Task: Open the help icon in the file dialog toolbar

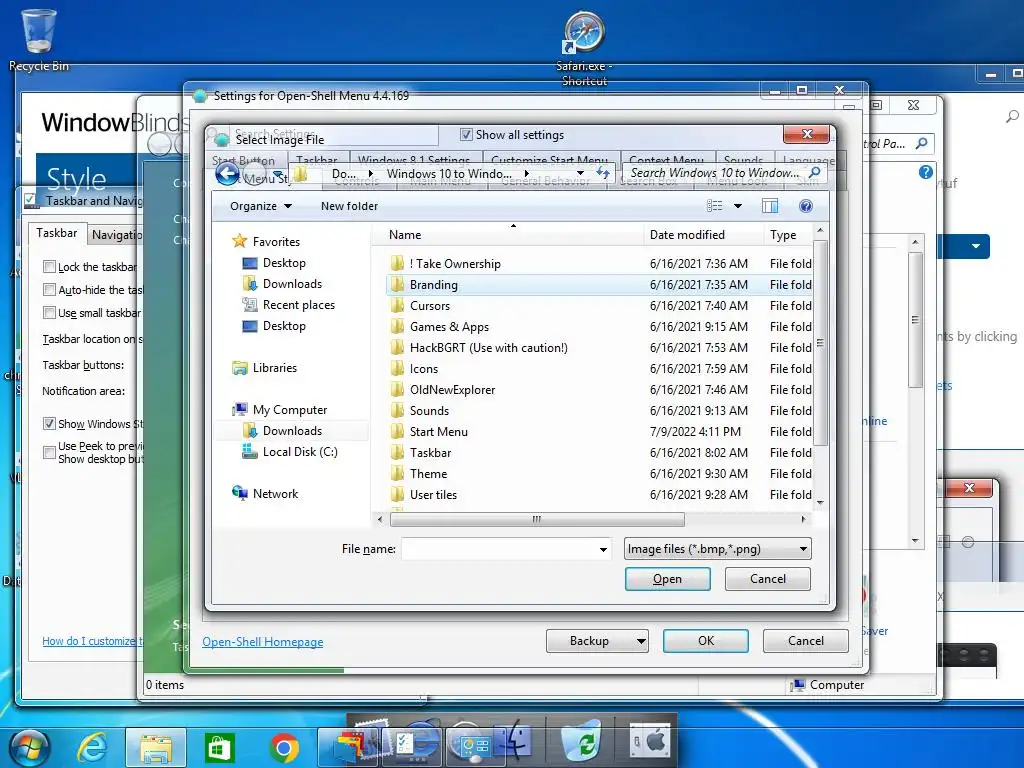Action: click(806, 206)
